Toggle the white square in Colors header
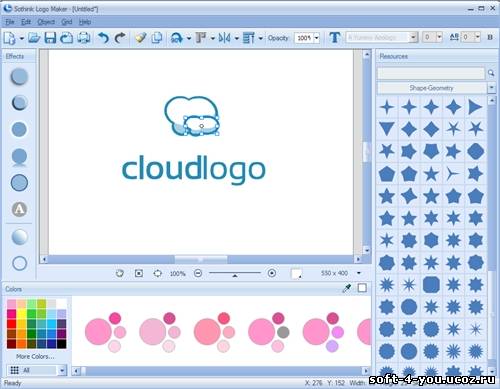The image size is (500, 389). 362,288
